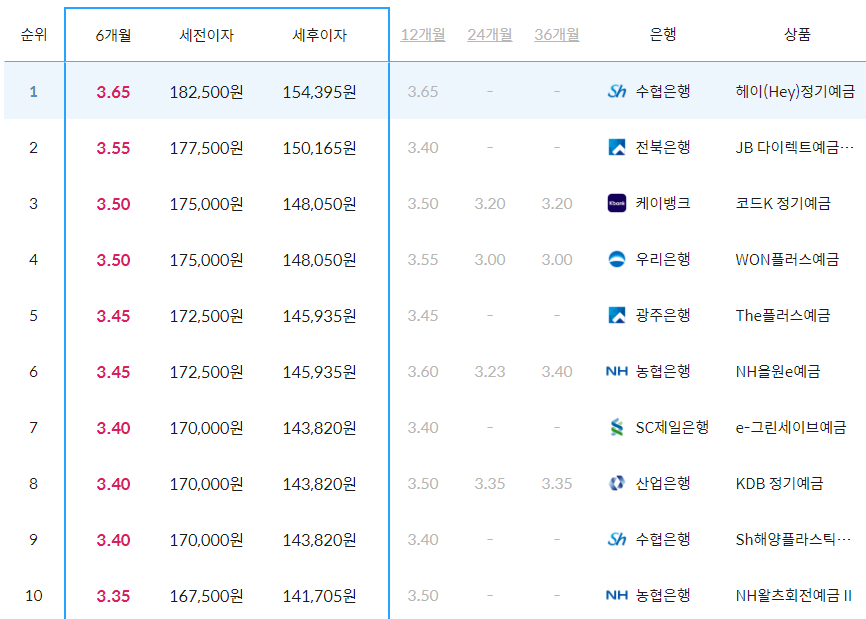Click the 177,500원 pre-tax interest
The image size is (866, 619).
click(207, 148)
